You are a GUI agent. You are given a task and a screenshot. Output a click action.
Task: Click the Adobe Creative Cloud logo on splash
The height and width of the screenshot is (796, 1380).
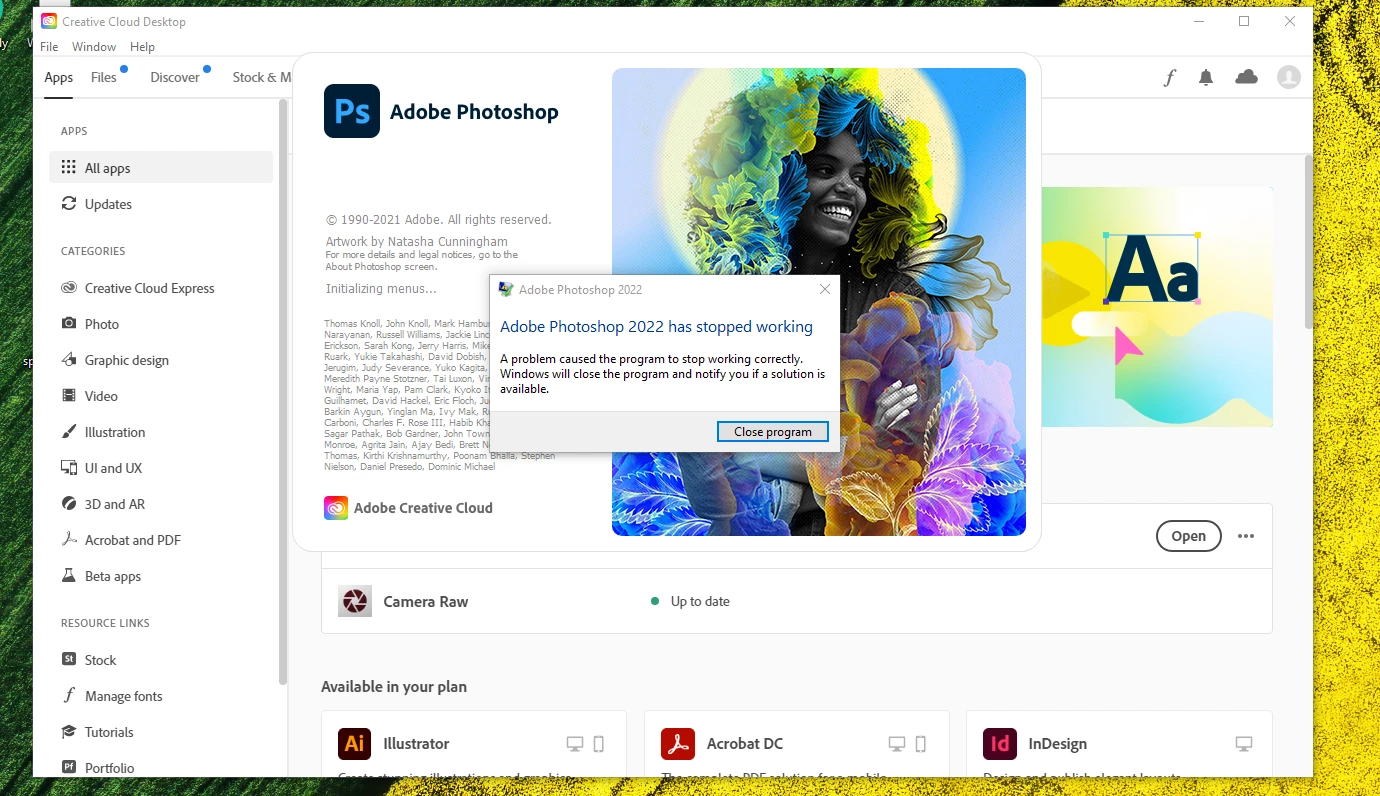click(x=336, y=508)
